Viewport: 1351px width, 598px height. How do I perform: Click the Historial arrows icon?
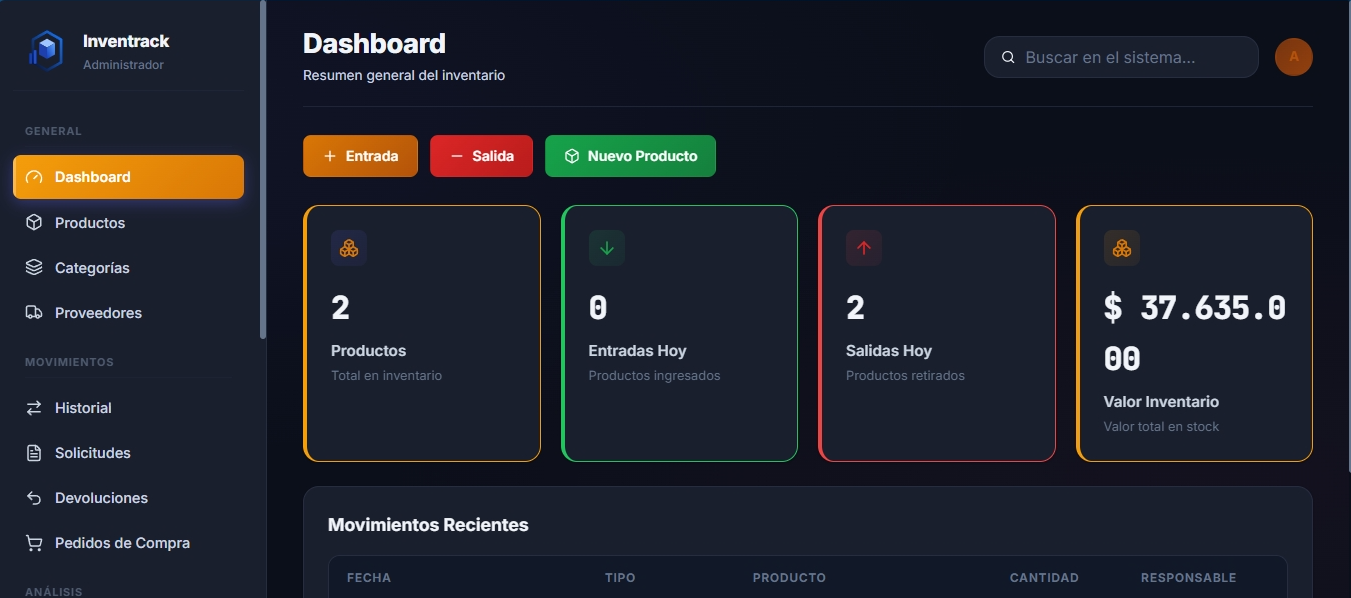34,407
